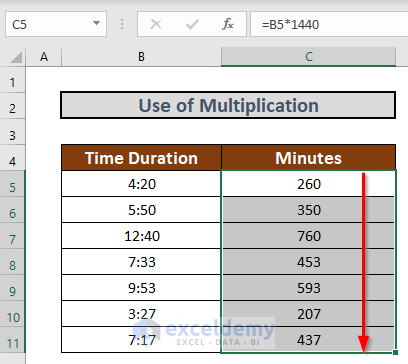Image resolution: width=408 pixels, height=364 pixels.
Task: Select the cell showing 350 minutes
Action: coord(309,210)
